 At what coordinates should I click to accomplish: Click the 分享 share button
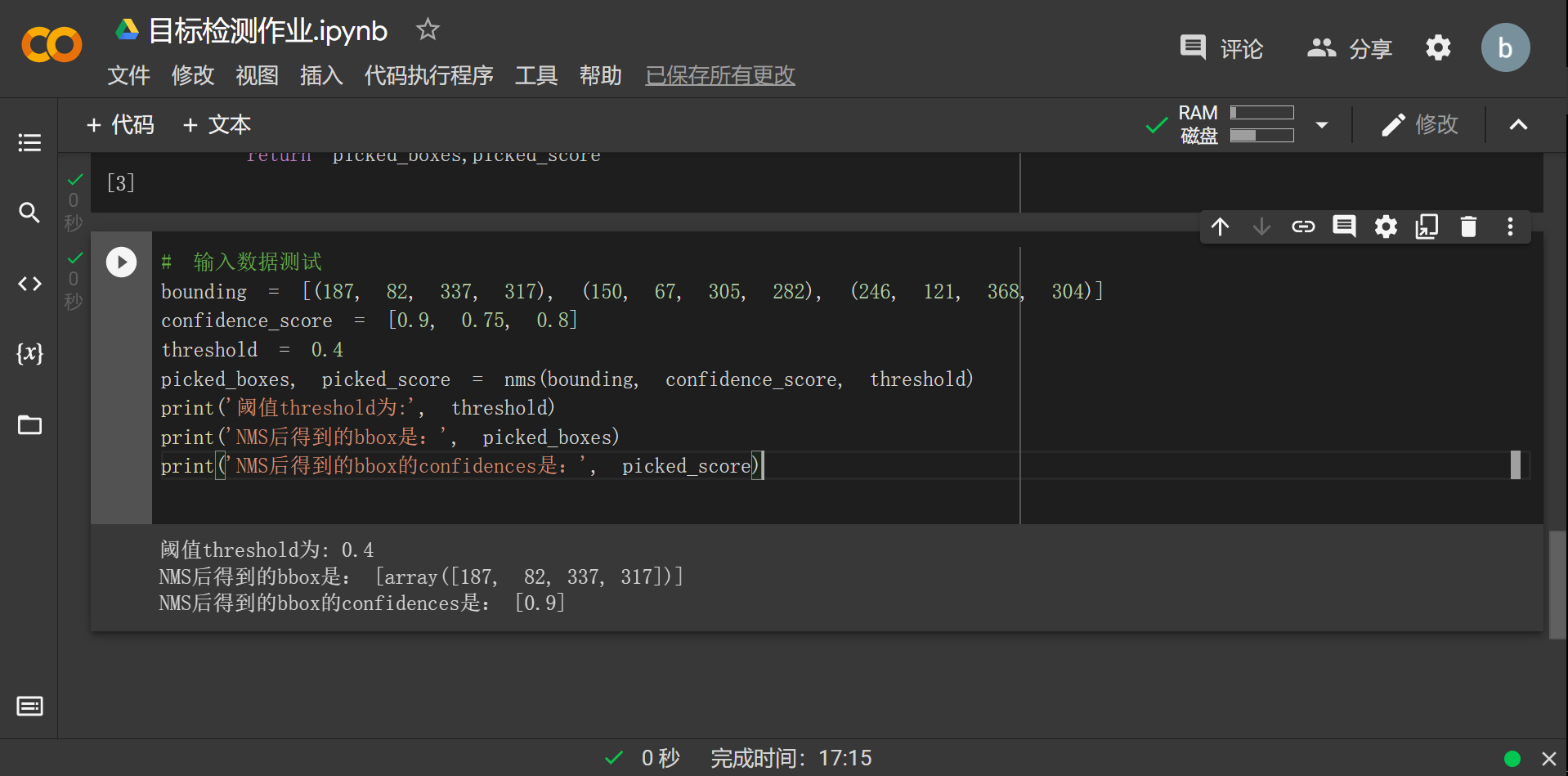(x=1350, y=48)
